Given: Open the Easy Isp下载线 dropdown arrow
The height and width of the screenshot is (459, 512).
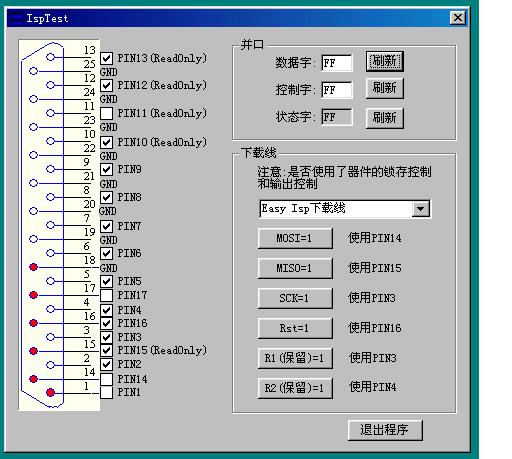Looking at the screenshot, I should coord(421,209).
